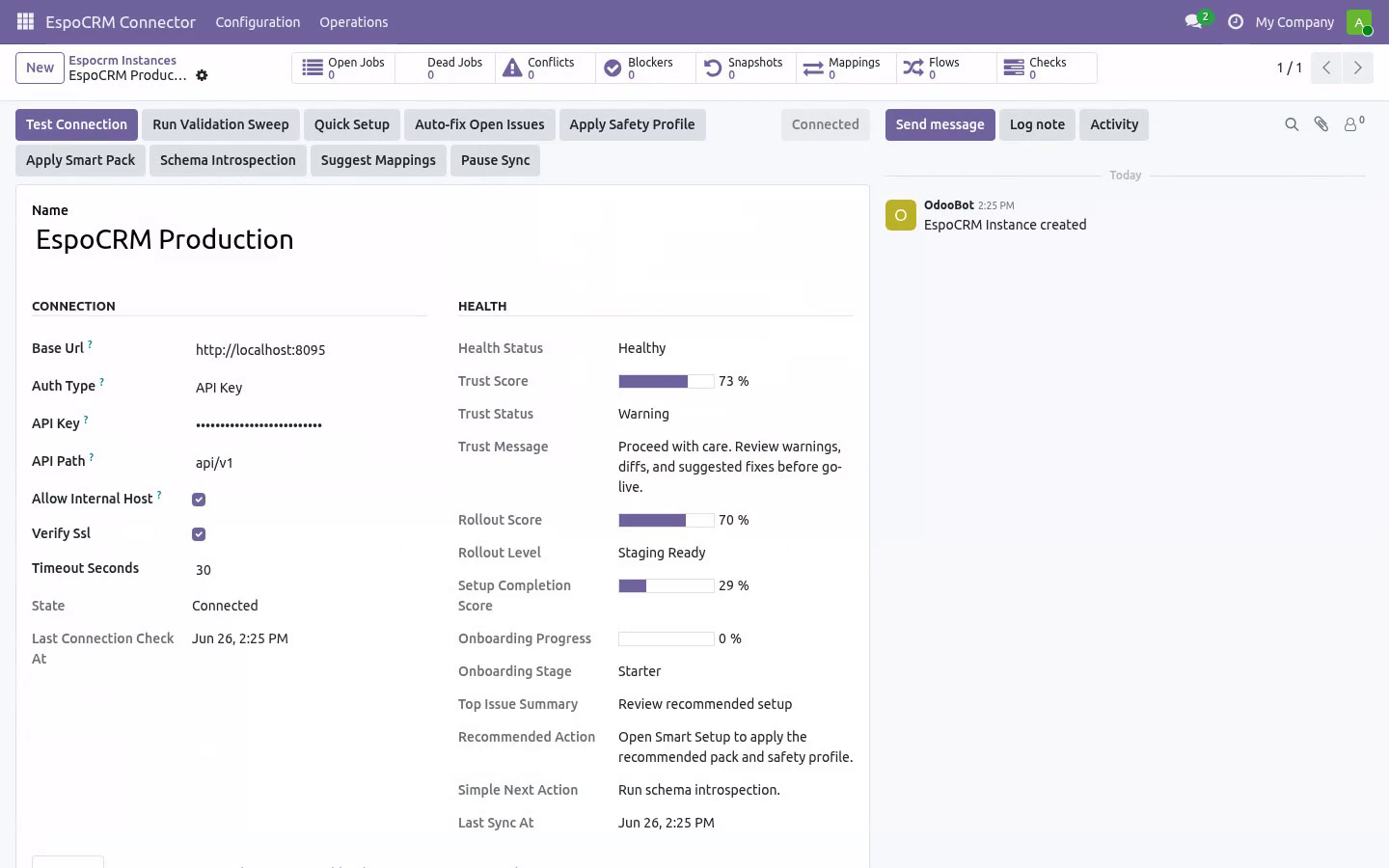Click Quick Setup button
Image resolution: width=1389 pixels, height=868 pixels.
352,124
